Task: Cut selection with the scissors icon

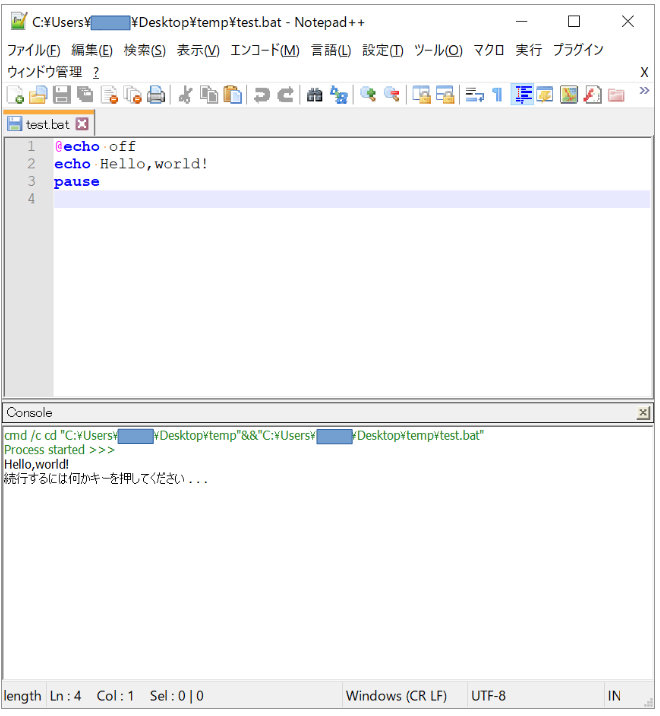Action: (x=185, y=95)
